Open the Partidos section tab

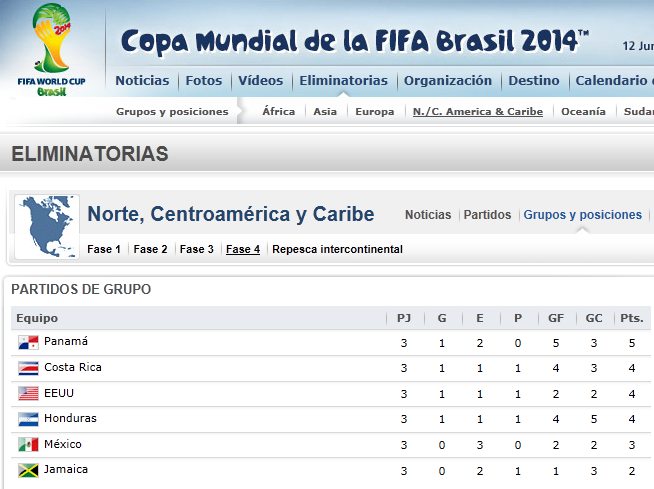487,214
